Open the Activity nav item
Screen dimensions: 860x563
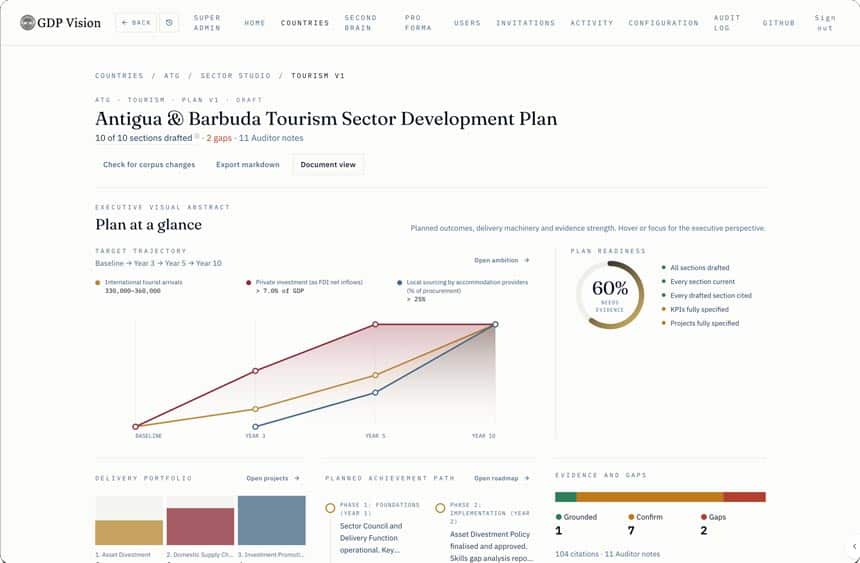coord(592,22)
